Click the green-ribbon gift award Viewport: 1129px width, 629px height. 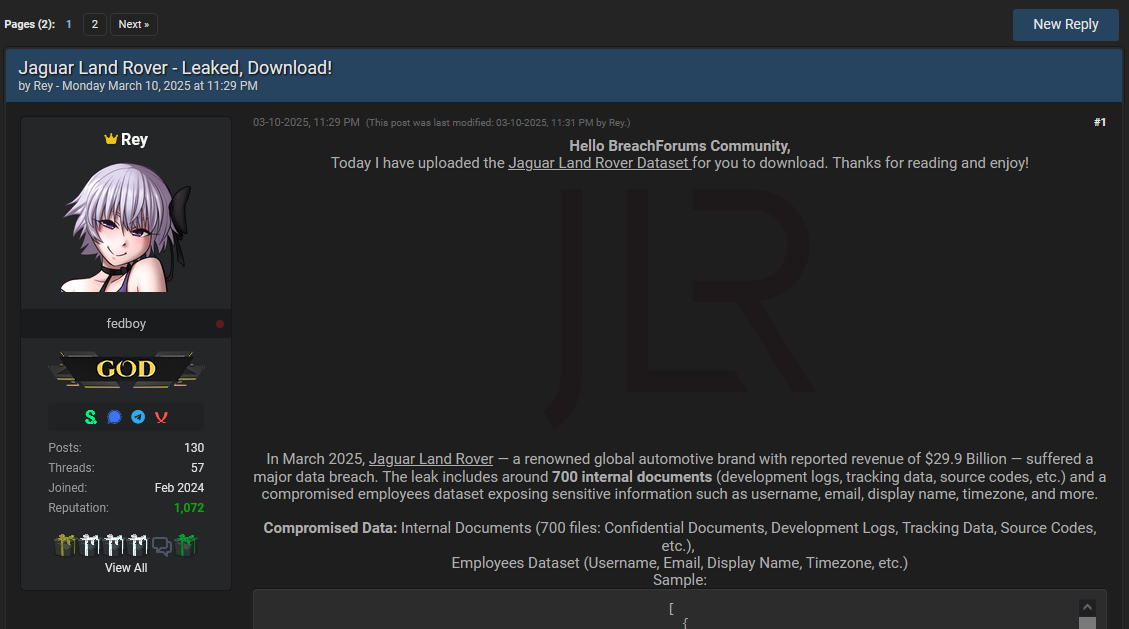(186, 546)
